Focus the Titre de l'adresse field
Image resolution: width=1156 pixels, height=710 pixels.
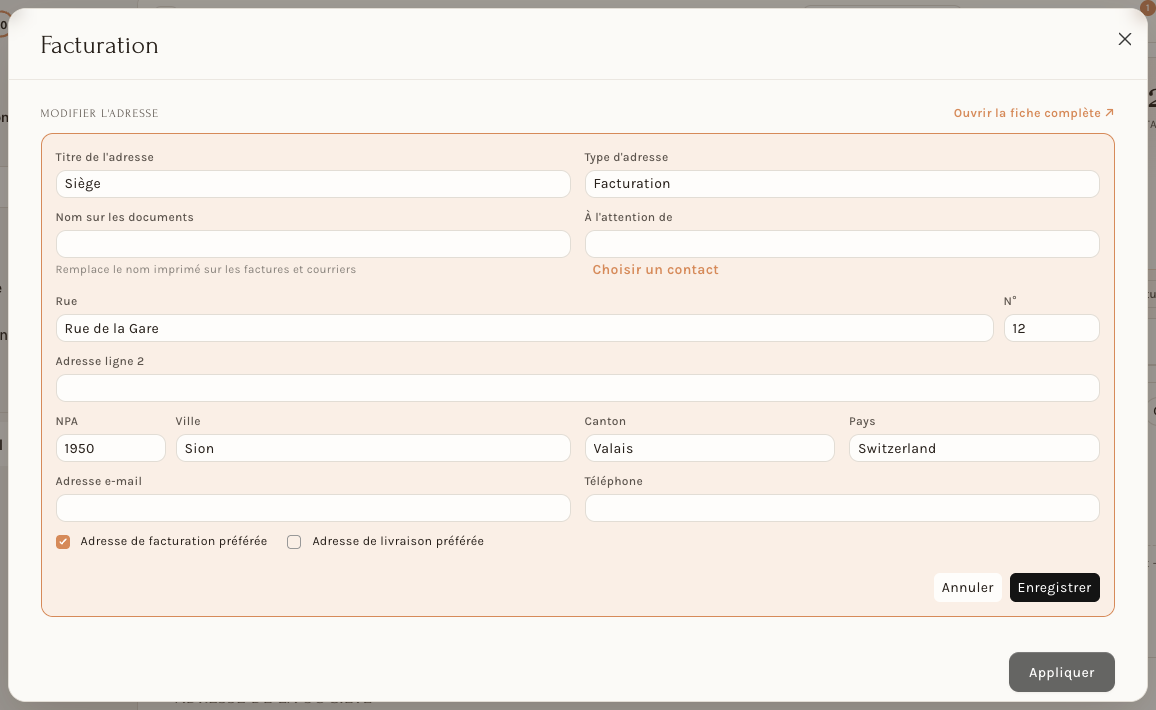[x=313, y=184]
